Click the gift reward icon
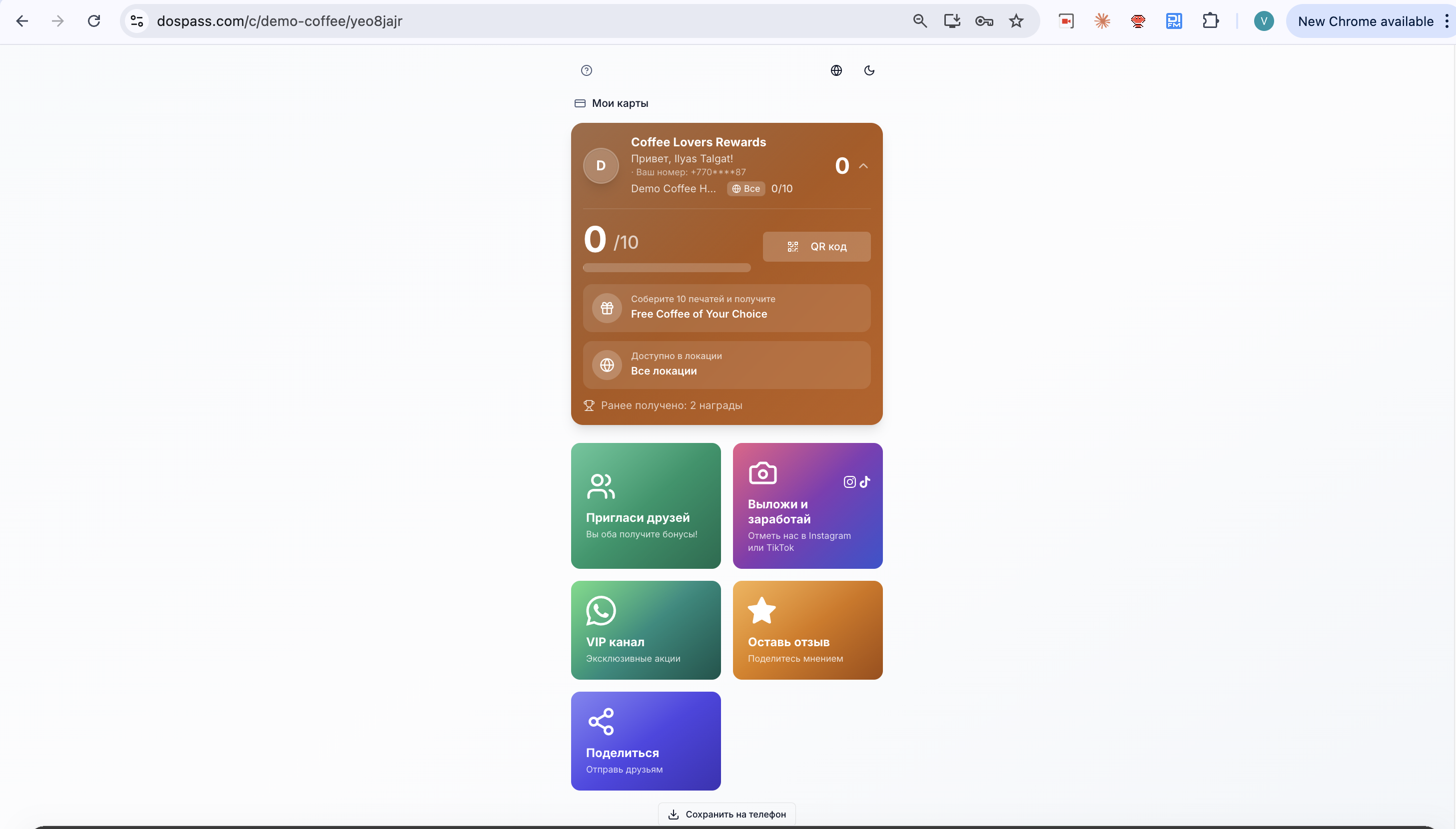Screen dimensions: 1456x829 coord(607,308)
